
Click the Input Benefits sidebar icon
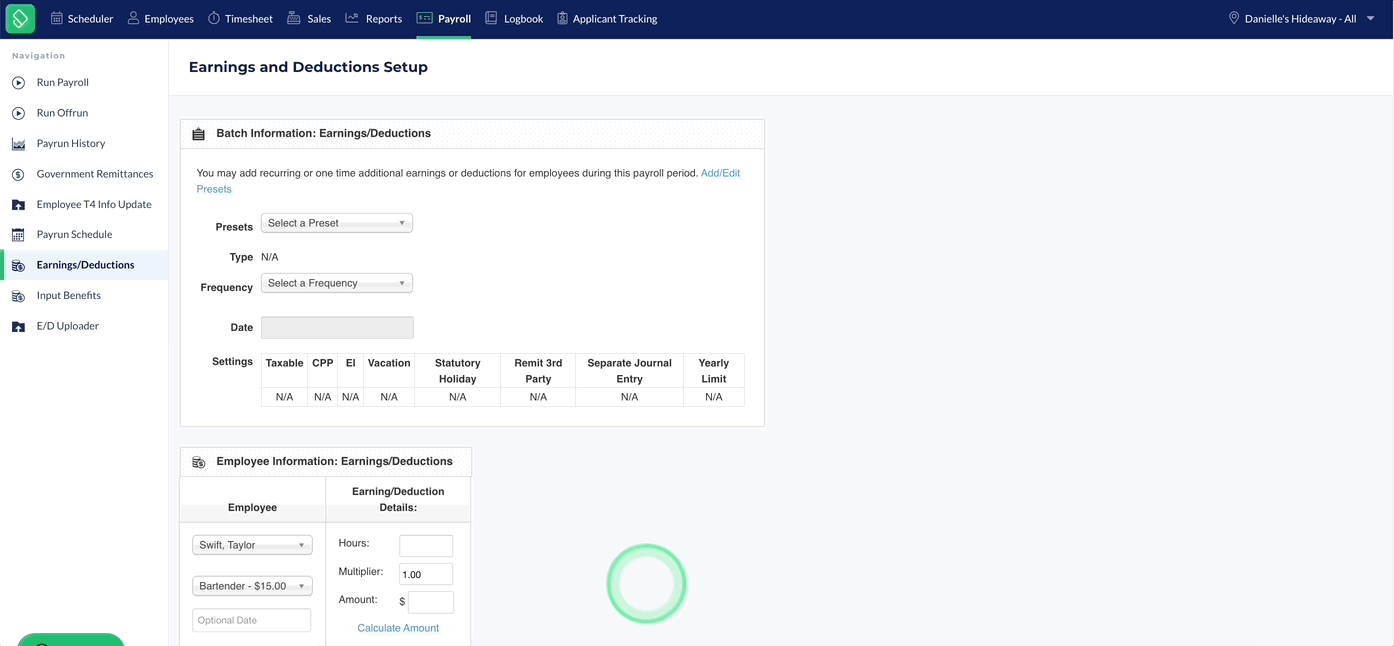point(18,296)
